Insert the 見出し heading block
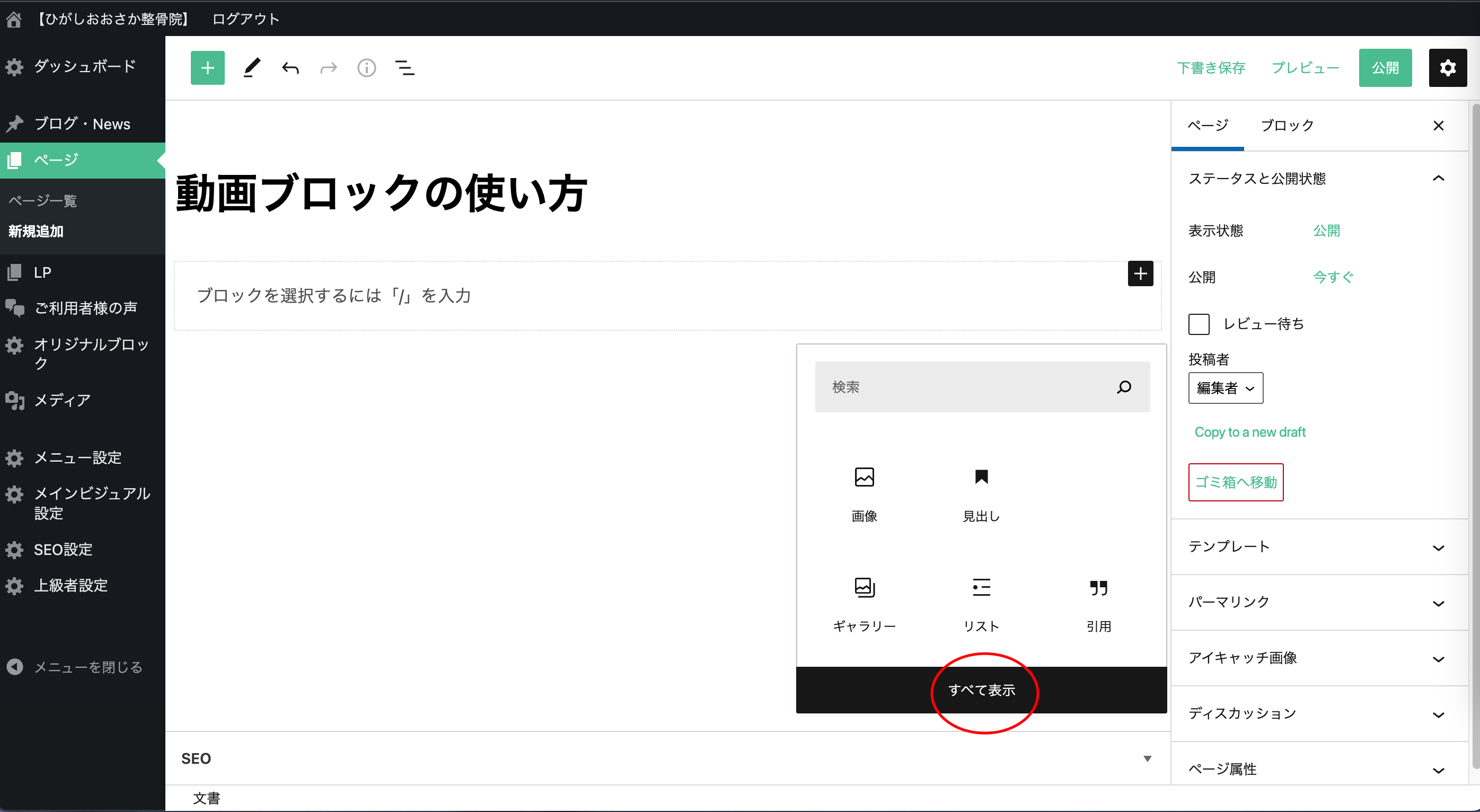Image resolution: width=1480 pixels, height=812 pixels. [981, 492]
